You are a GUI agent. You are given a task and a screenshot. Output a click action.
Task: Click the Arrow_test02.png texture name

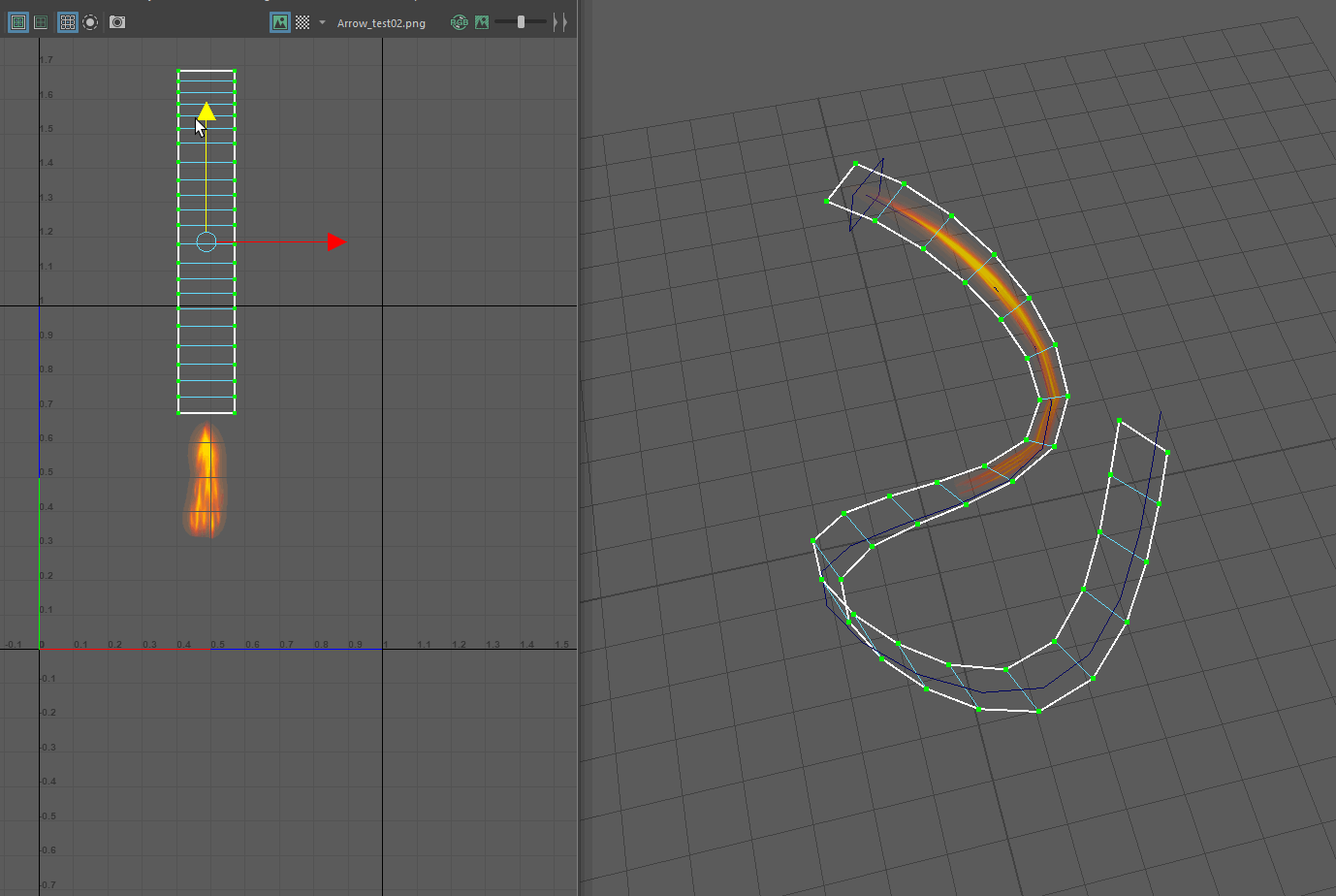point(381,23)
